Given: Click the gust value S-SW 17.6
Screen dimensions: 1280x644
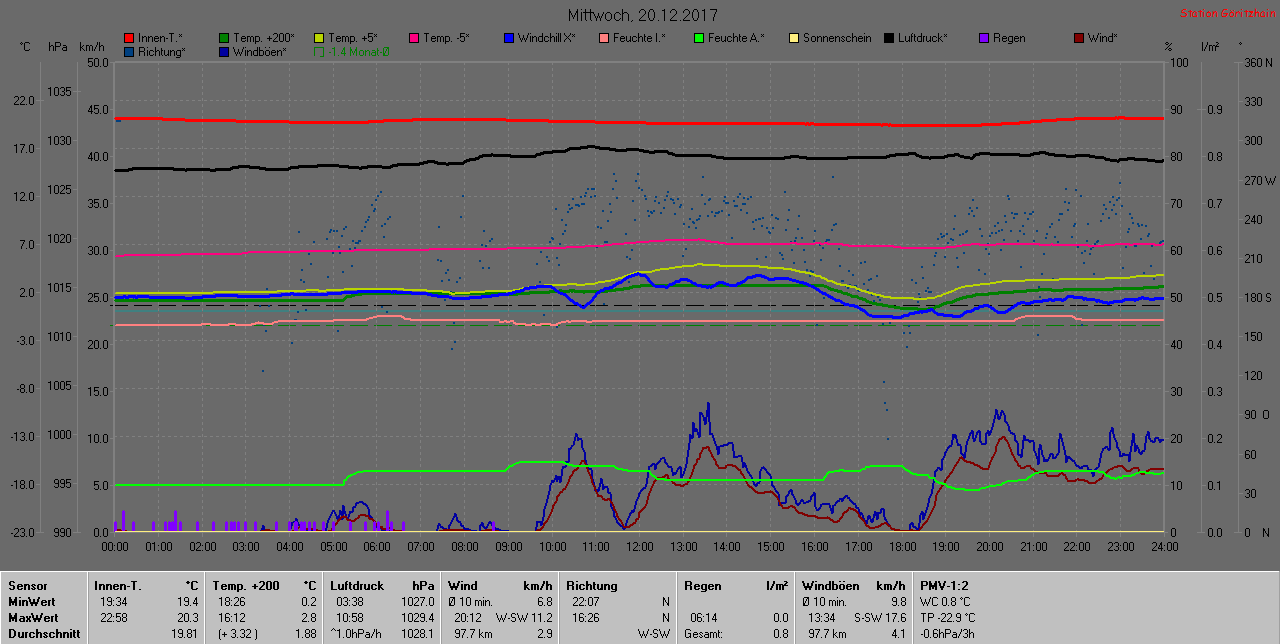Looking at the screenshot, I should 879,618.
